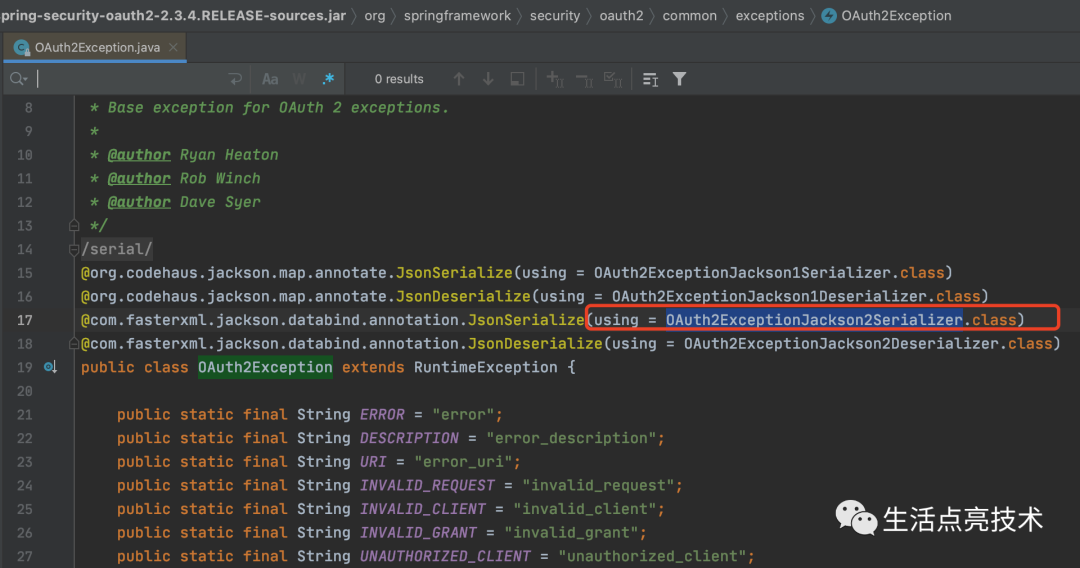Click the DESCRIPTION constant name

click(409, 438)
